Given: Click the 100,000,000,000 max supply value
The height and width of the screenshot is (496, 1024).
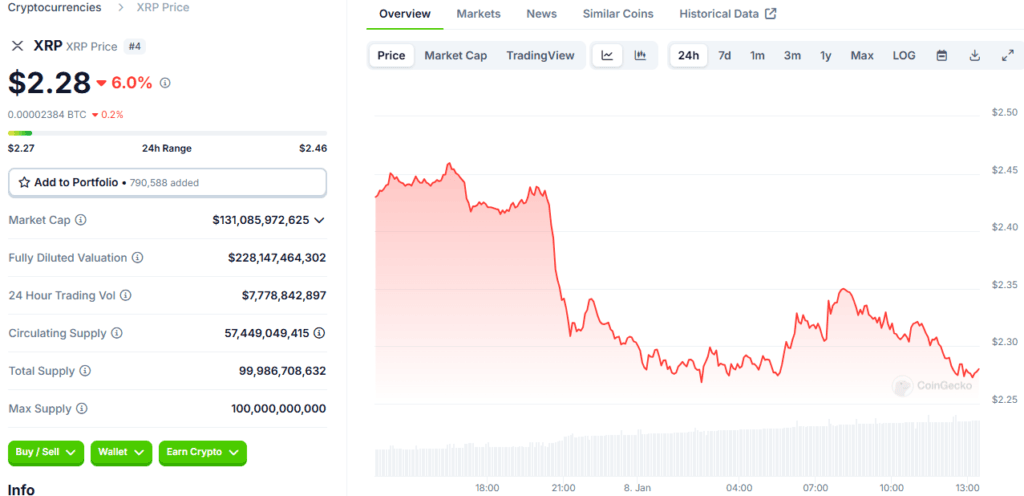Looking at the screenshot, I should point(279,409).
